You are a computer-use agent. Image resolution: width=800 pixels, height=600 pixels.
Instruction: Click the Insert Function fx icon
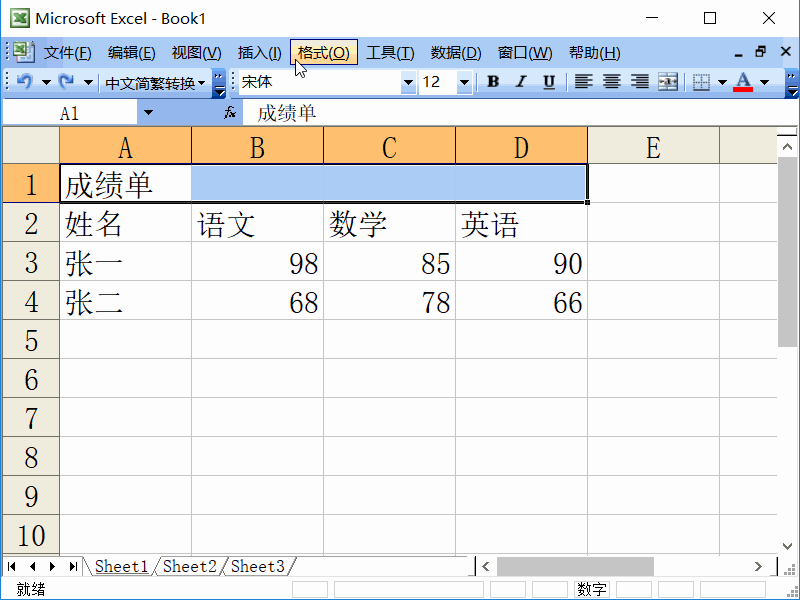(x=230, y=112)
